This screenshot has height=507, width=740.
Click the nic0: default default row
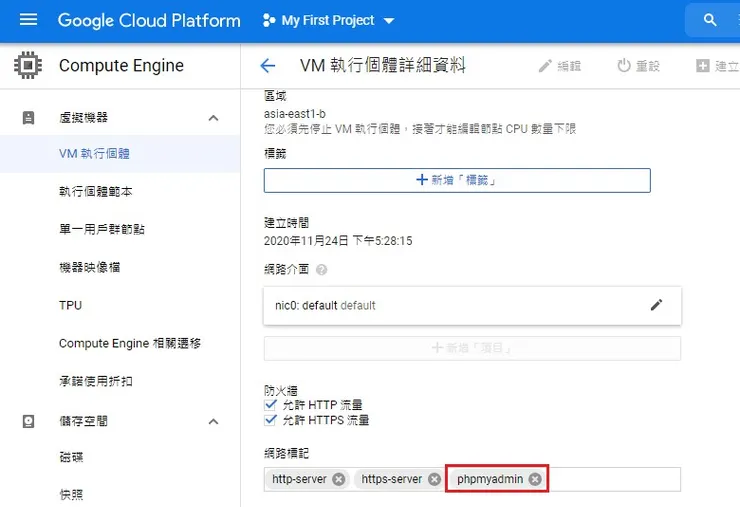[x=472, y=305]
